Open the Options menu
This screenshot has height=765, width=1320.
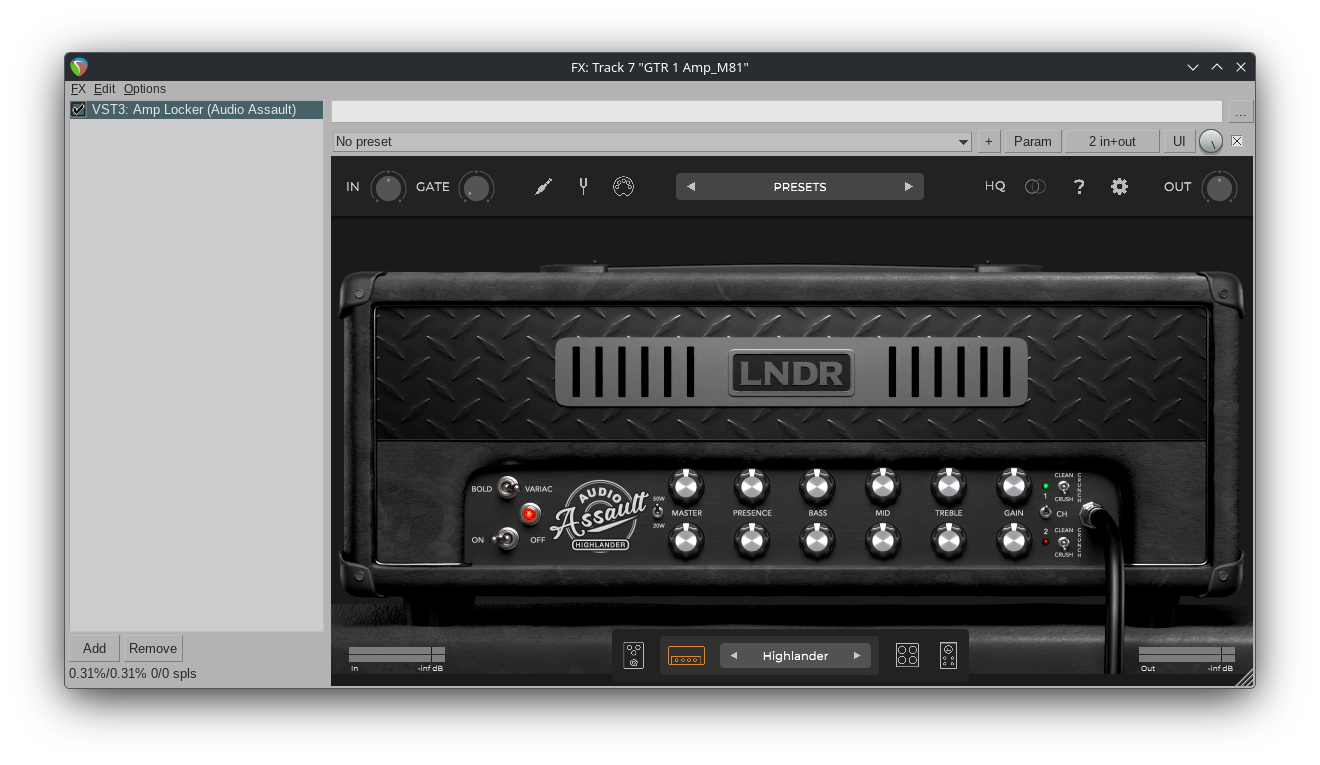click(145, 89)
